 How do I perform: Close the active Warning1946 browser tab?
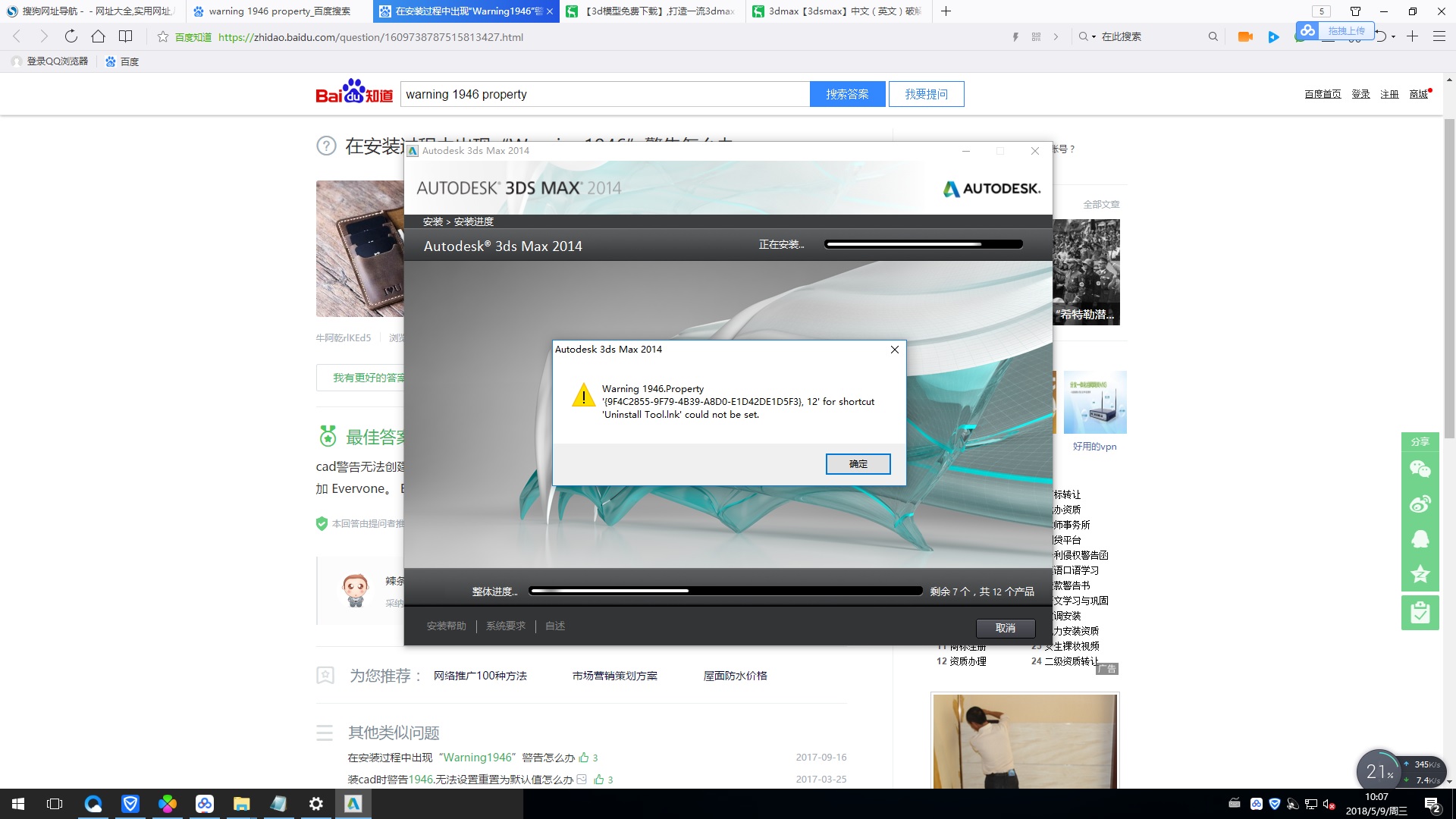click(x=550, y=11)
